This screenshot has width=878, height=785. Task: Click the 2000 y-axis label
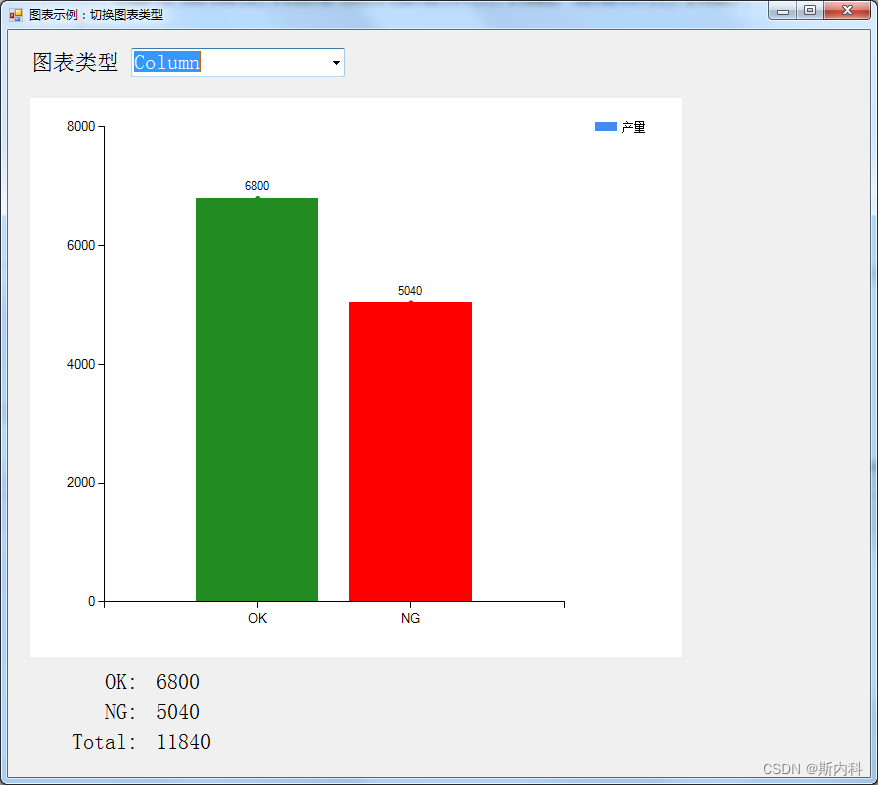tap(81, 483)
